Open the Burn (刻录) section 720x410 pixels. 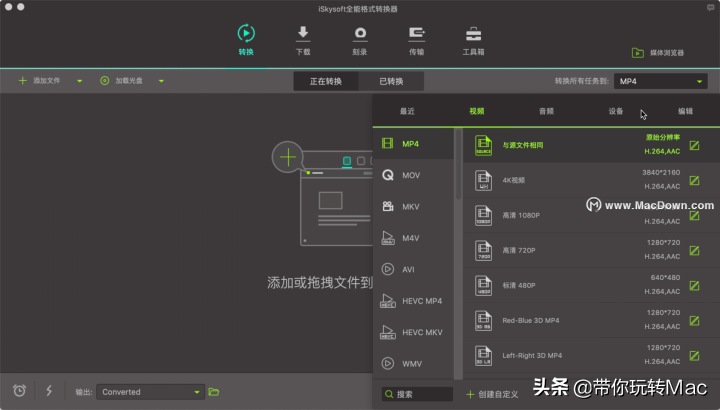[x=360, y=40]
